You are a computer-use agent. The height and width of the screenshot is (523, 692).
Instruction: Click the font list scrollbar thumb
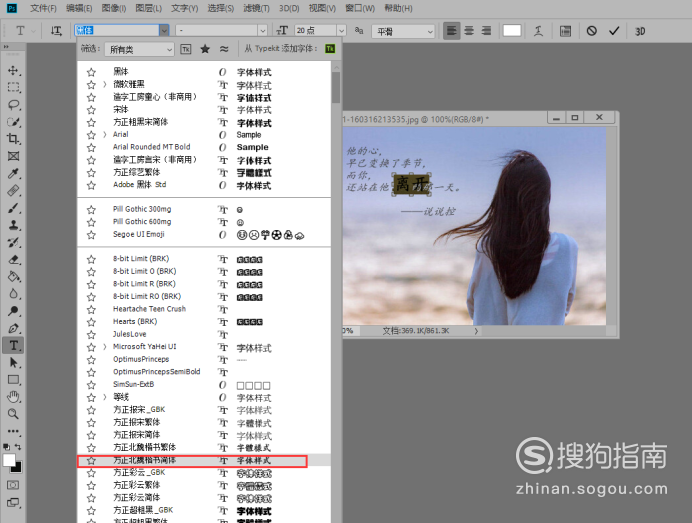click(336, 87)
